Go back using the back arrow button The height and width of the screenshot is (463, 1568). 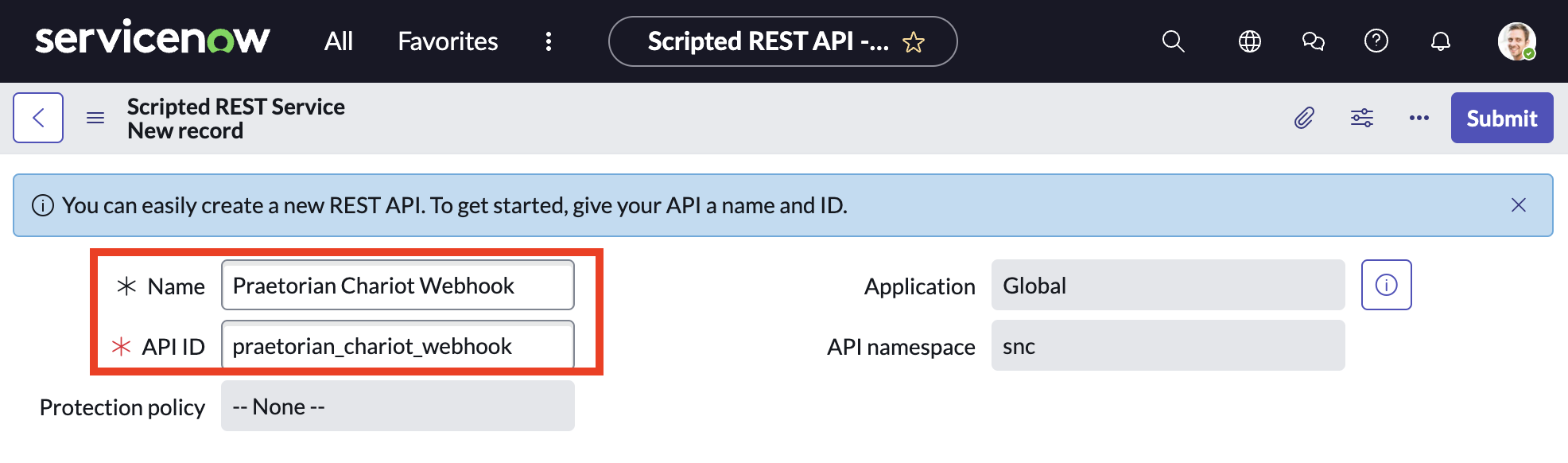click(38, 118)
